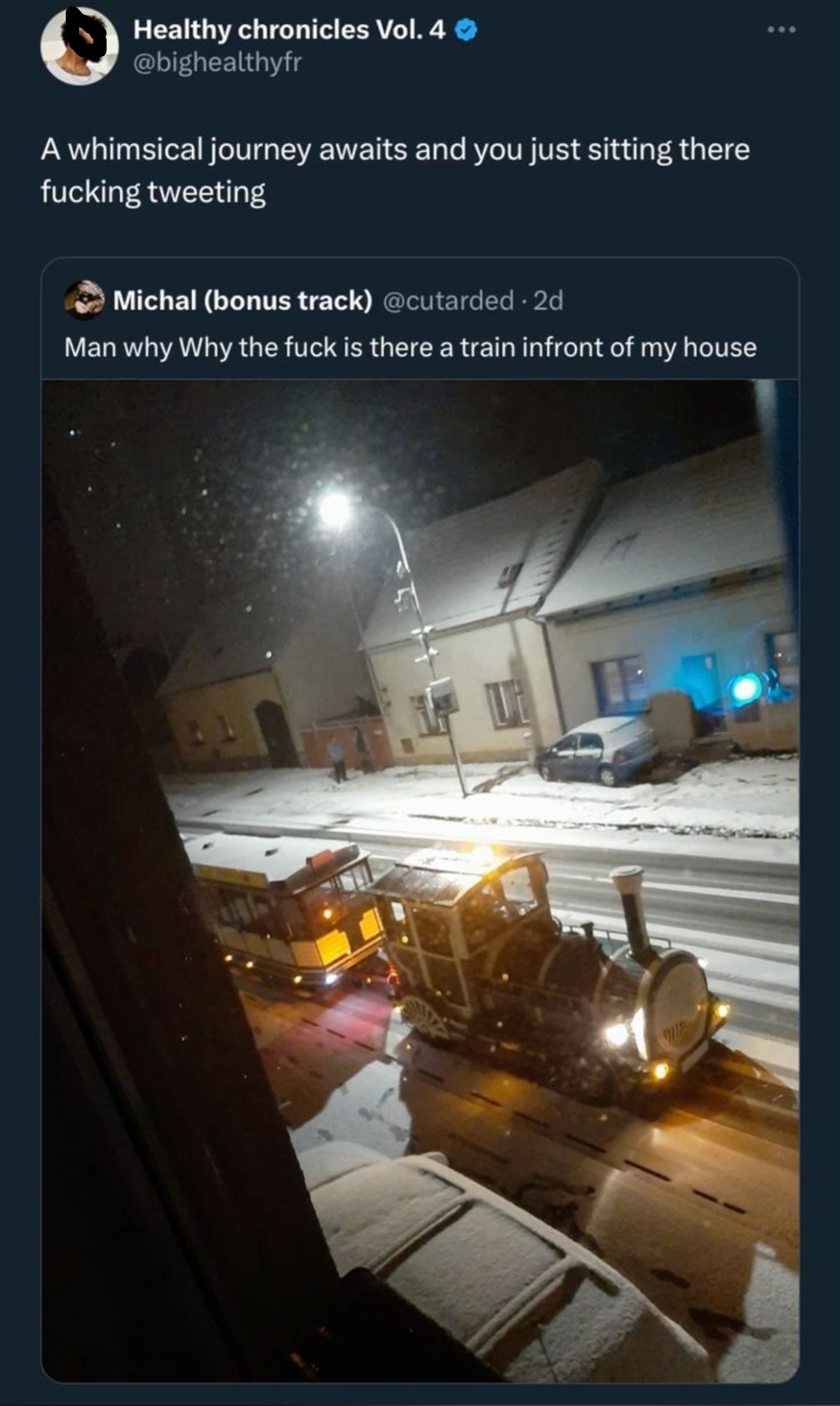Click the word 'tweeting' in main tweet
Viewport: 840px width, 1406px height.
coord(207,193)
